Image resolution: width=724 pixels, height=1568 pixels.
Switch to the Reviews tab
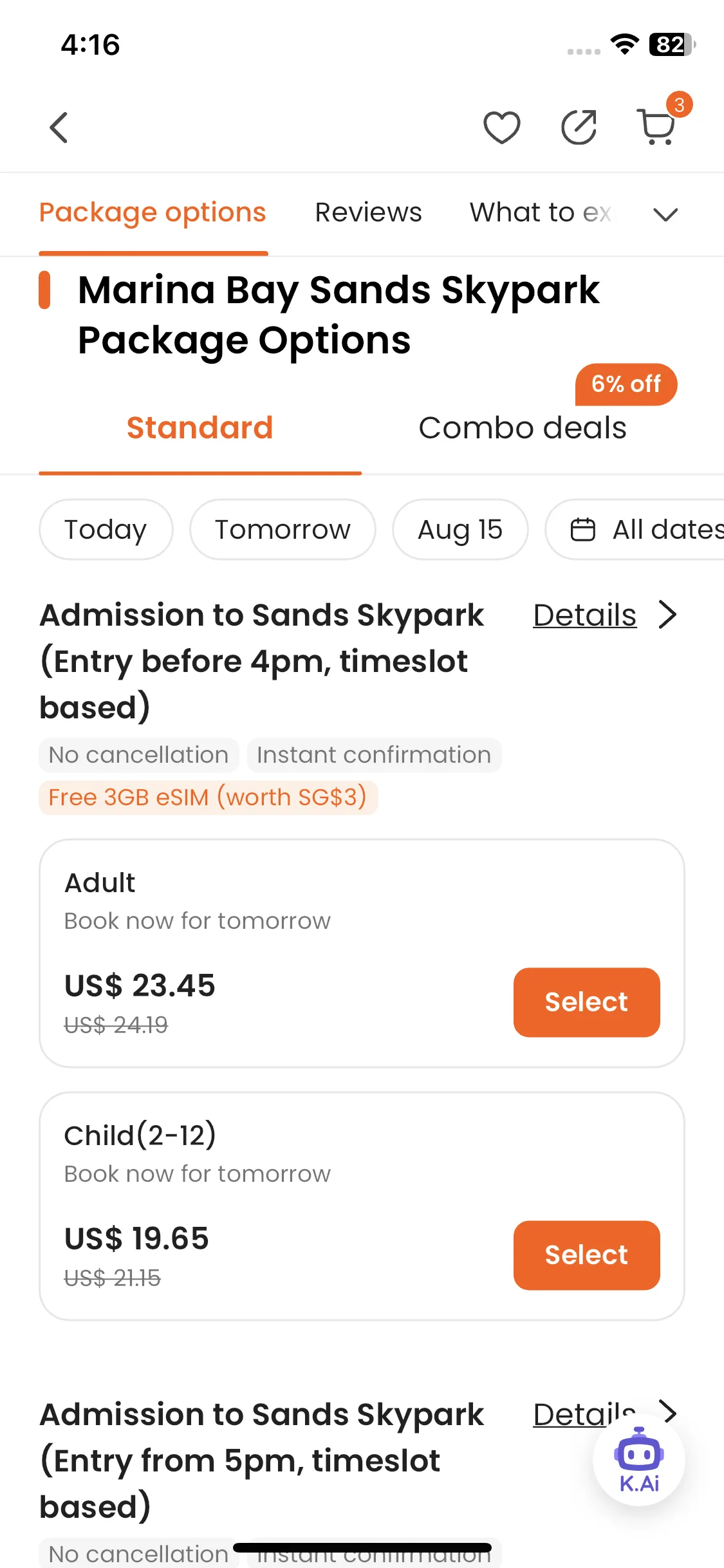pyautogui.click(x=368, y=212)
